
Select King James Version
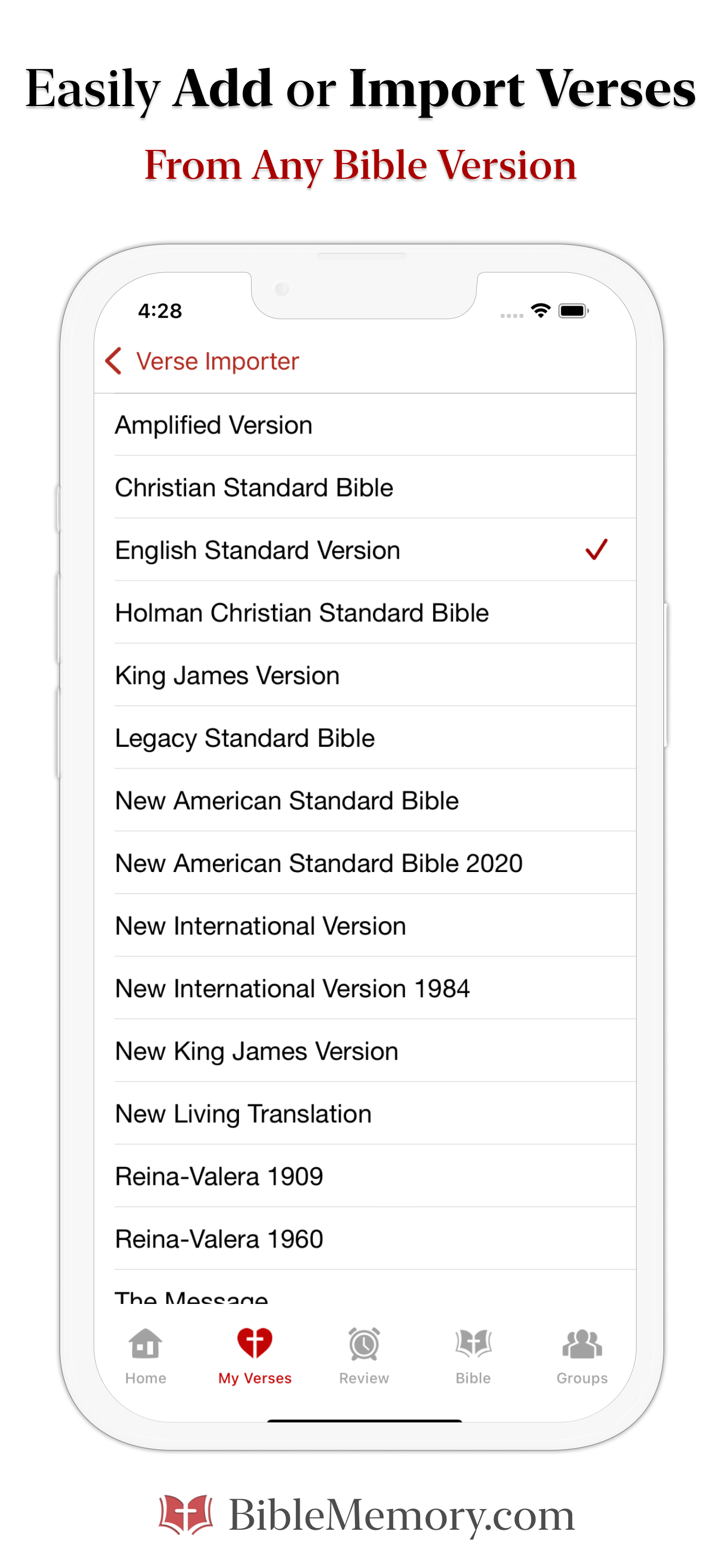tap(227, 675)
